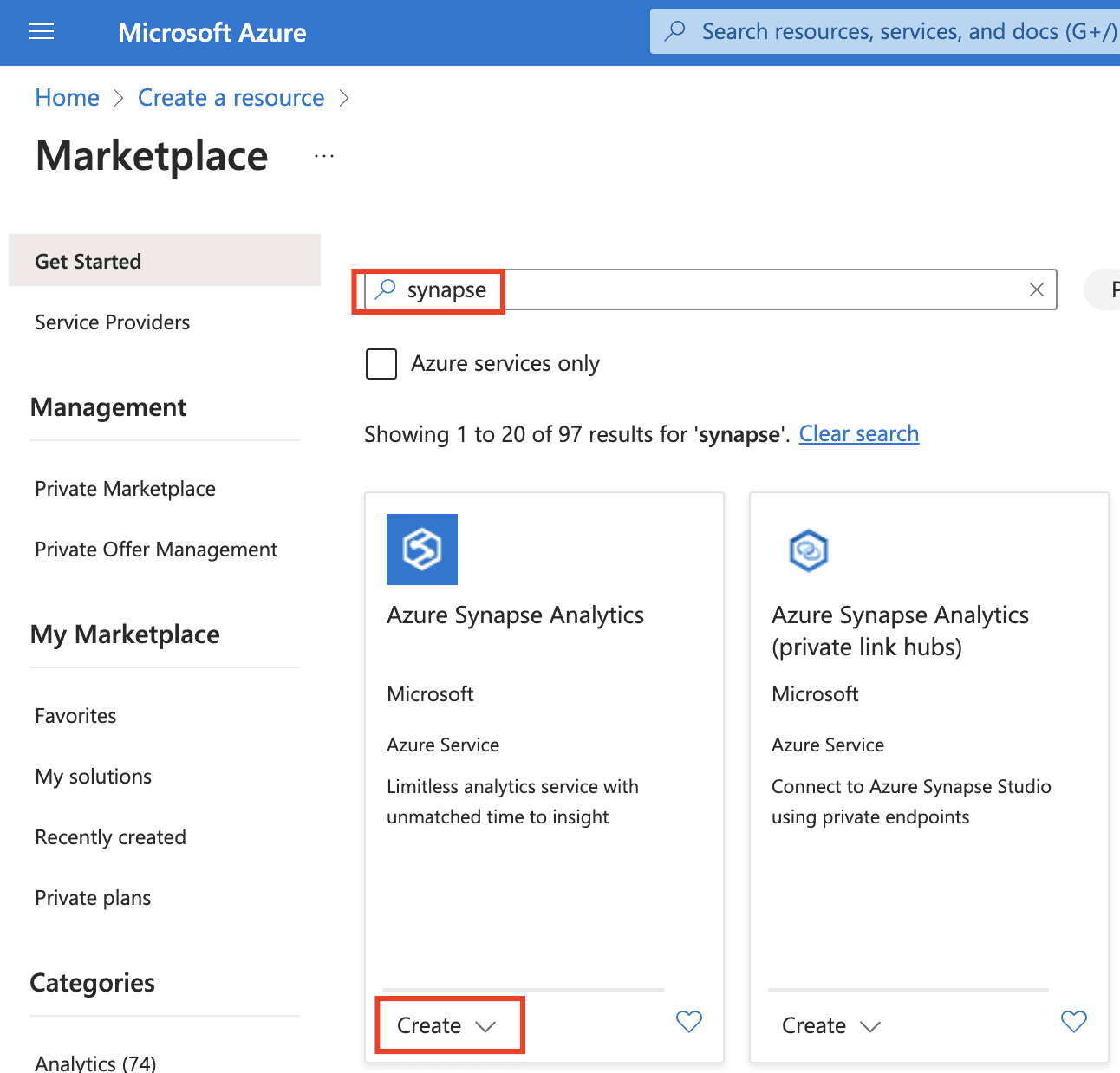Favorite the private link hubs offering

coord(1073,1022)
